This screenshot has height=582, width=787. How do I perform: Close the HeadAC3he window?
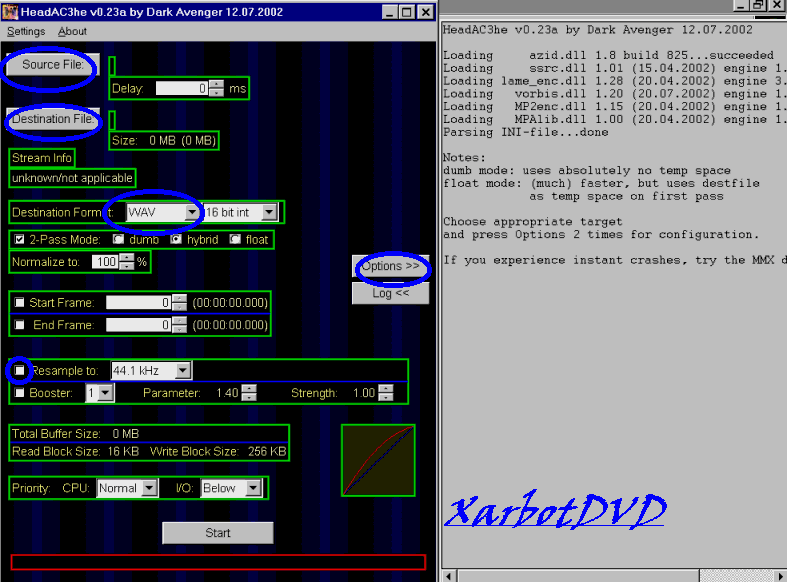click(426, 12)
